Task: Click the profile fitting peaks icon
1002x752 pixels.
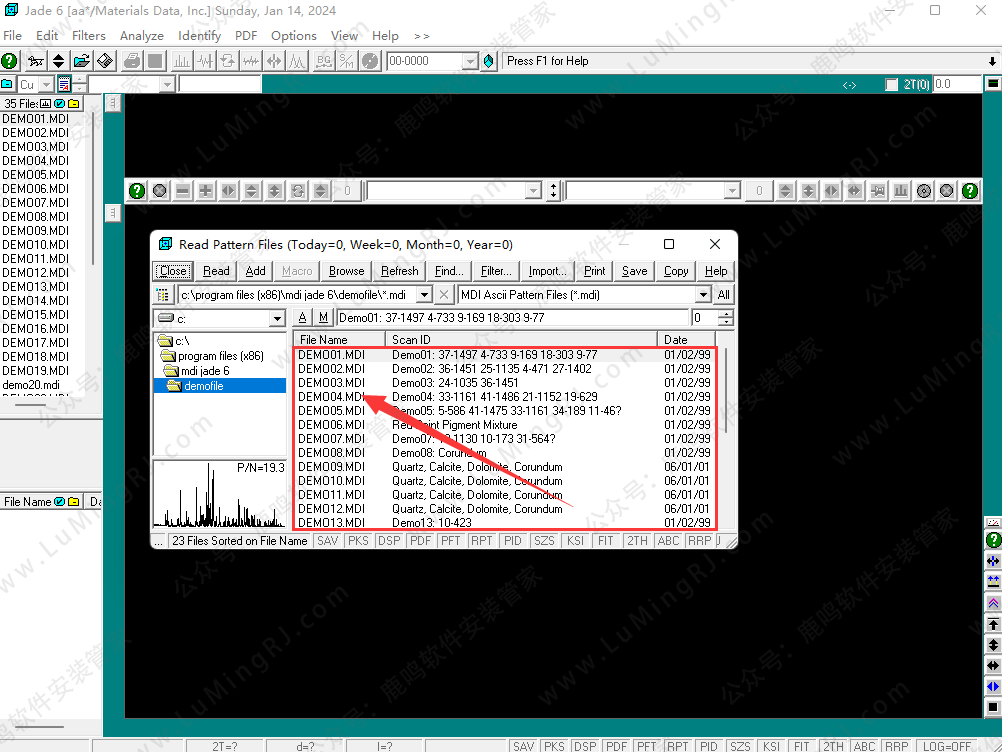Action: pyautogui.click(x=297, y=61)
